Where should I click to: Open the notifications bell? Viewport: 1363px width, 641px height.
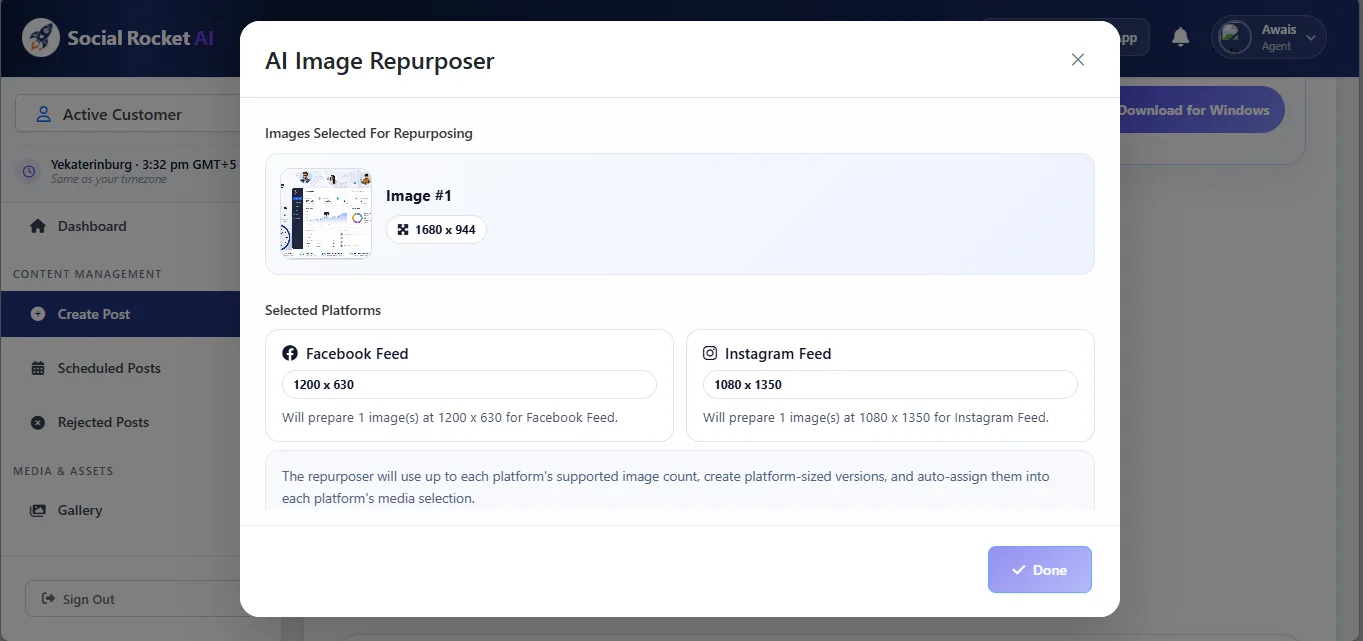point(1181,38)
